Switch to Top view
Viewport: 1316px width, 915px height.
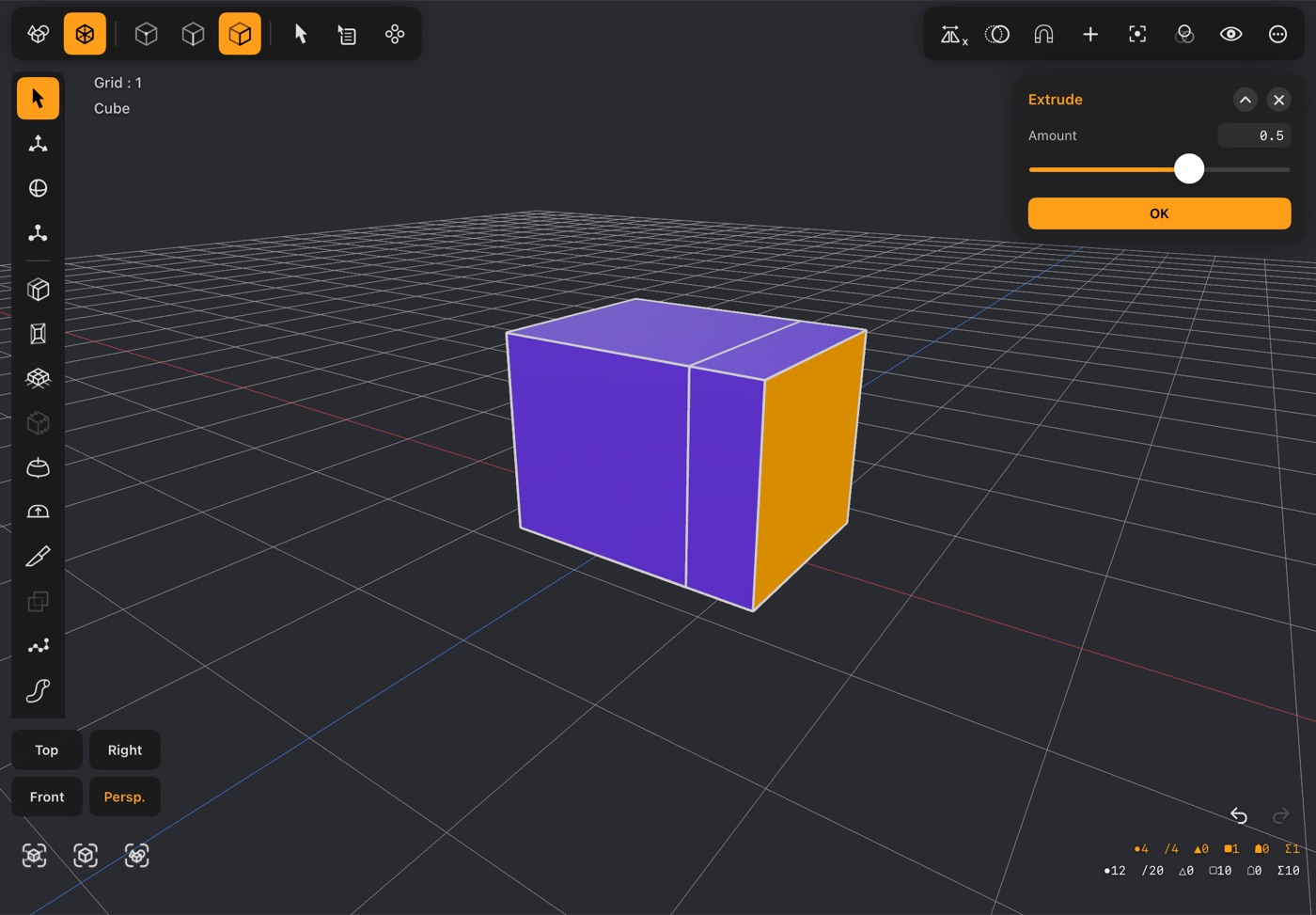pos(47,750)
